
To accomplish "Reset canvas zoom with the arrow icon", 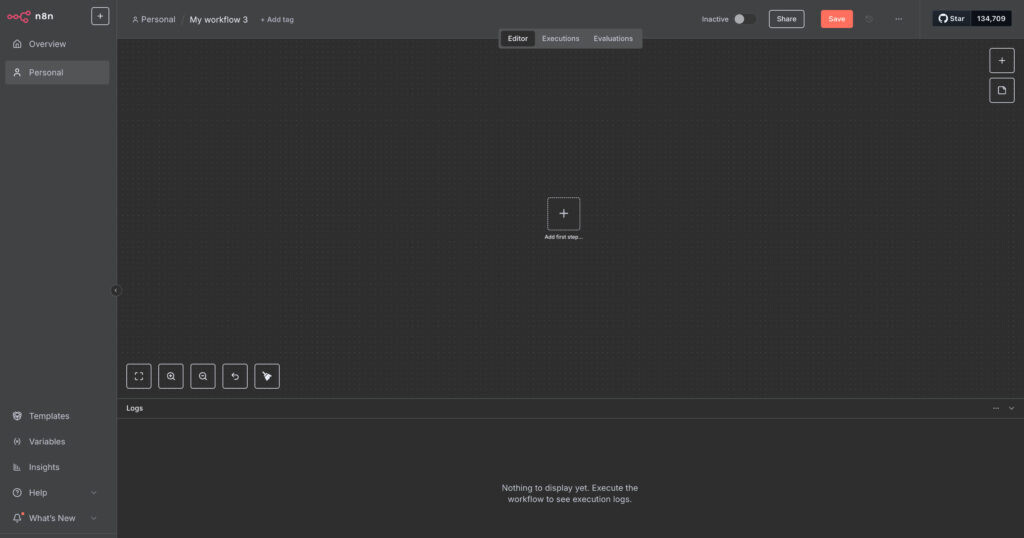I will [235, 376].
